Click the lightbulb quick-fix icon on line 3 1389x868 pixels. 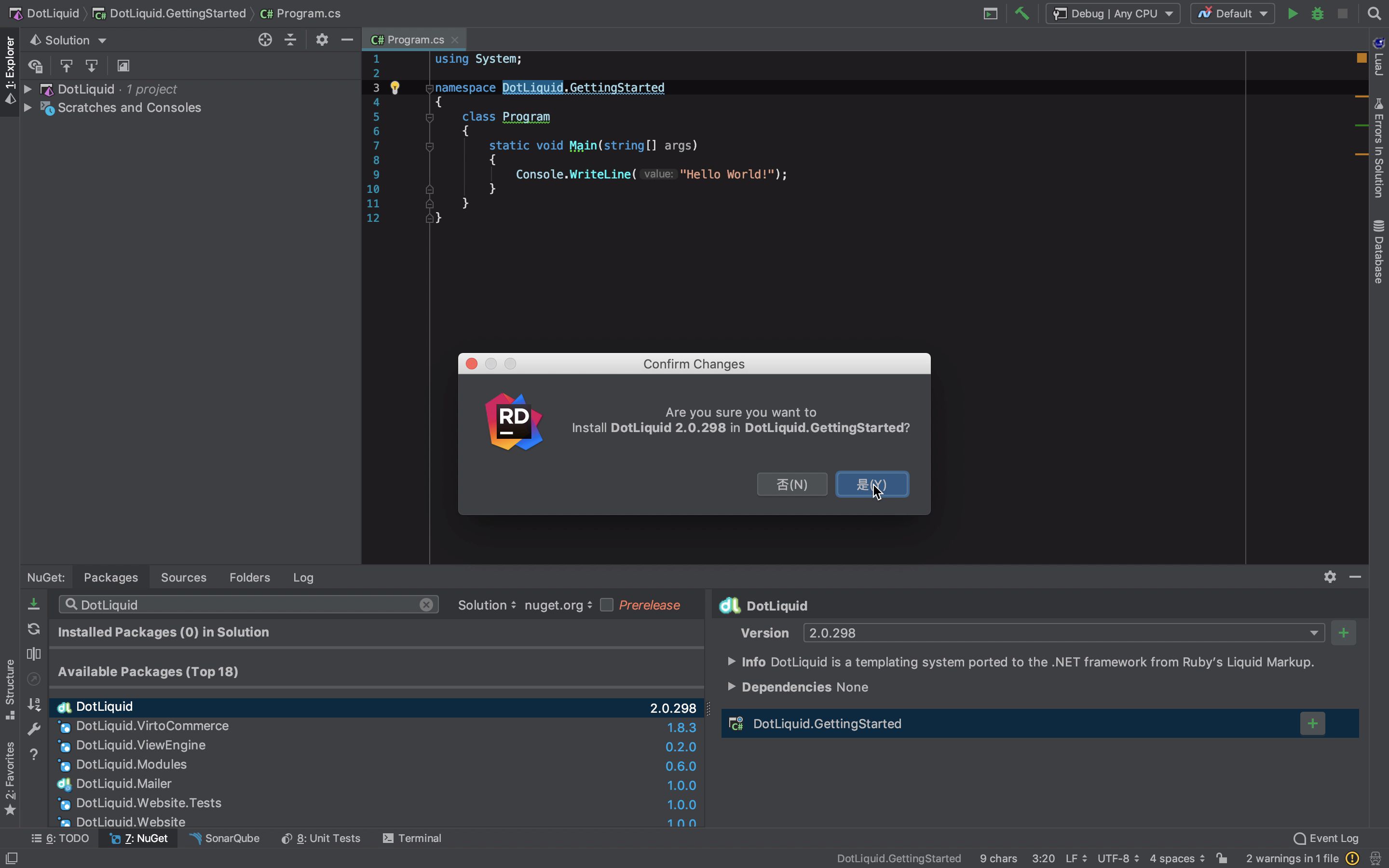395,87
